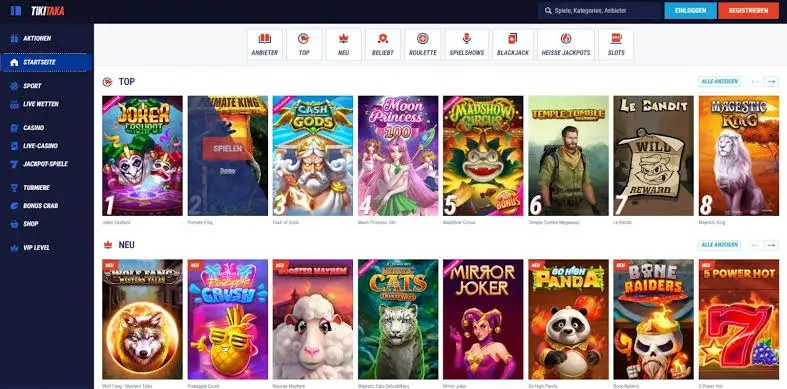Open the Bone Raiders game thumbnail
The height and width of the screenshot is (389, 787).
[x=653, y=319]
